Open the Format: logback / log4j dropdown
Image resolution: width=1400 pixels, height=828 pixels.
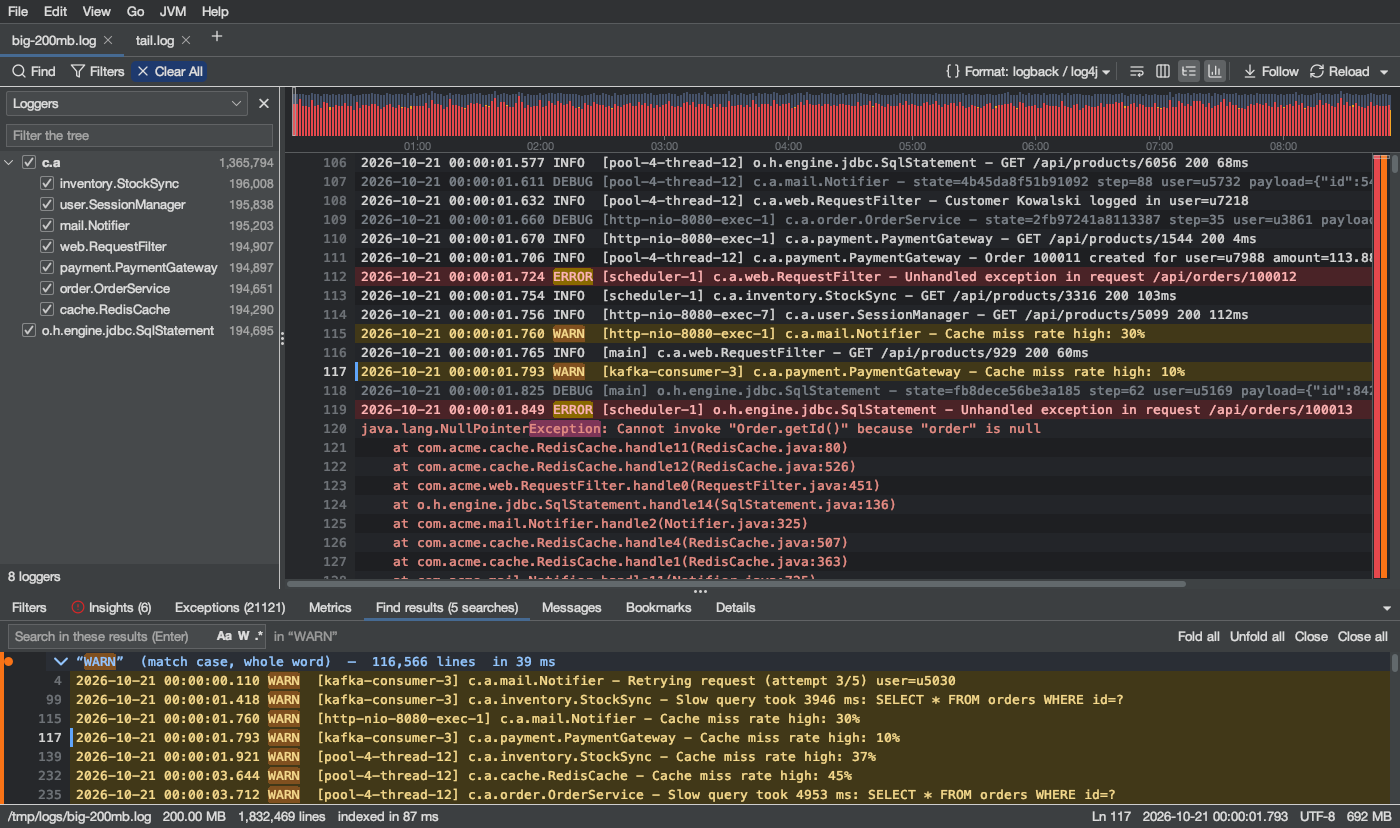coord(1028,71)
